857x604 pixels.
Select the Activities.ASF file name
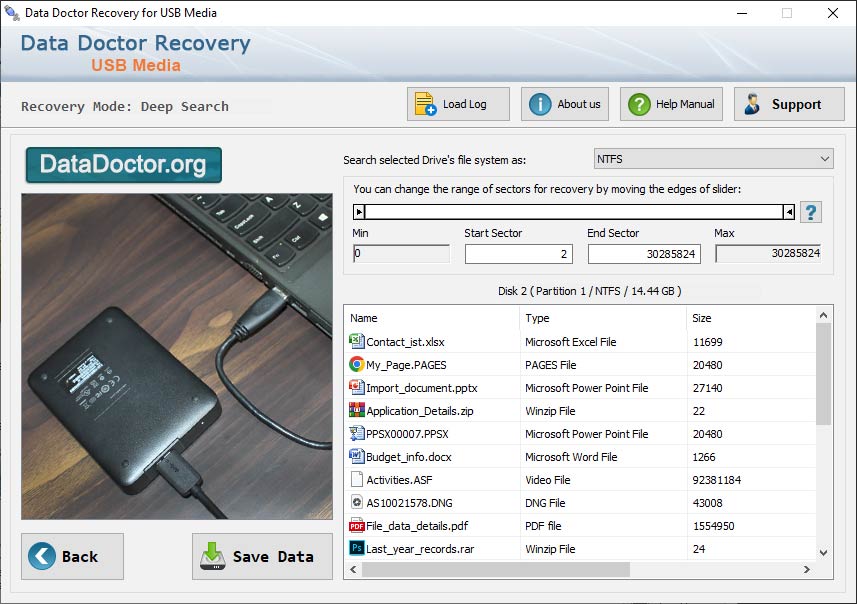pyautogui.click(x=399, y=480)
